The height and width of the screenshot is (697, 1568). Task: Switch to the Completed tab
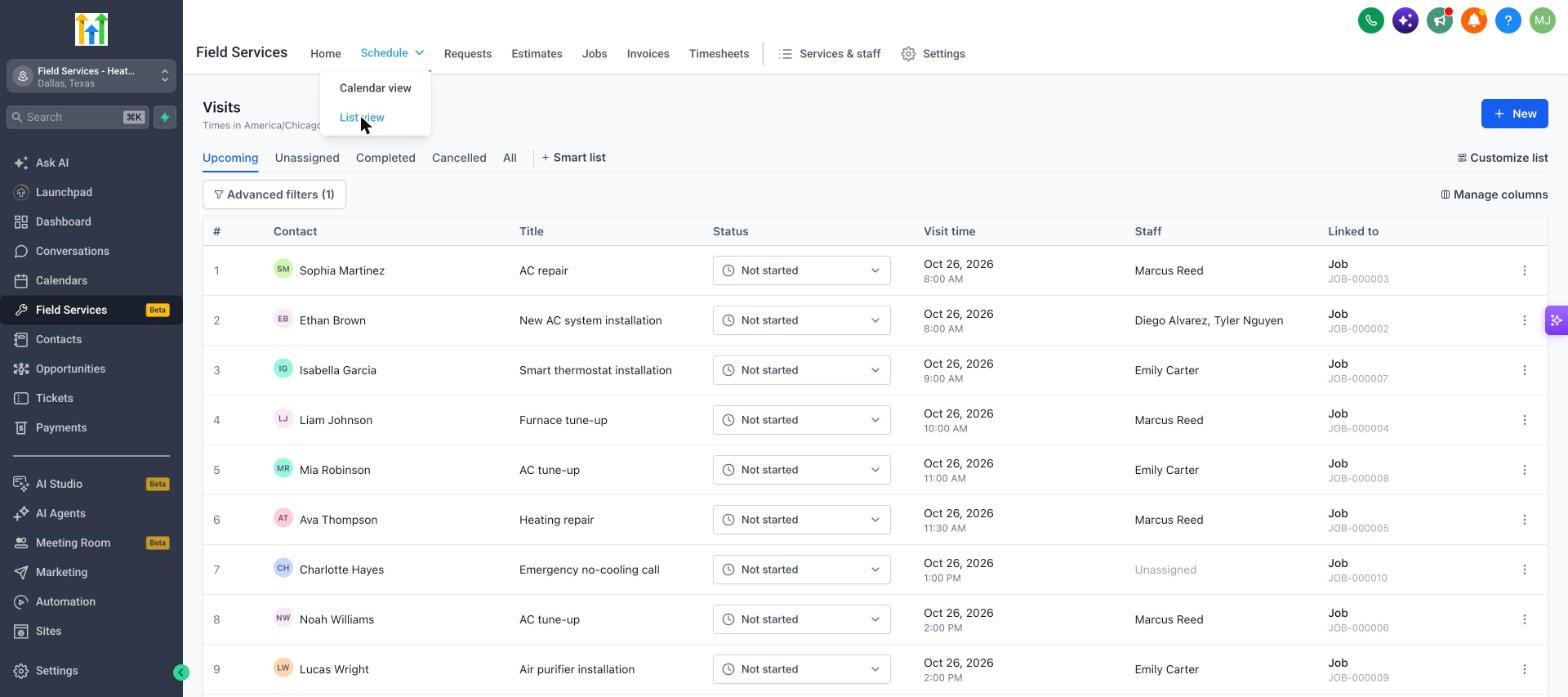click(x=385, y=158)
